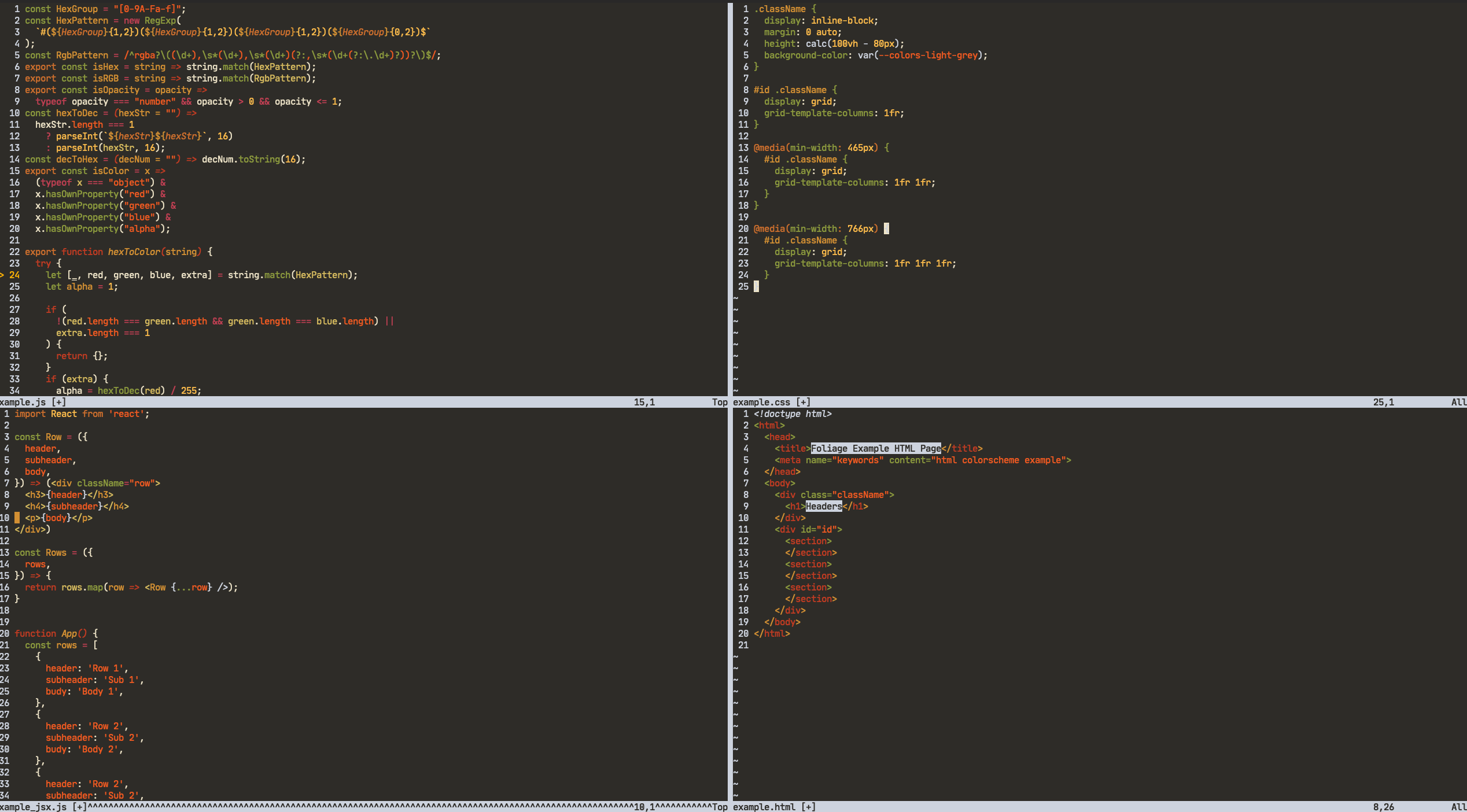
Task: Click the <div id="id"> tag
Action: click(808, 529)
